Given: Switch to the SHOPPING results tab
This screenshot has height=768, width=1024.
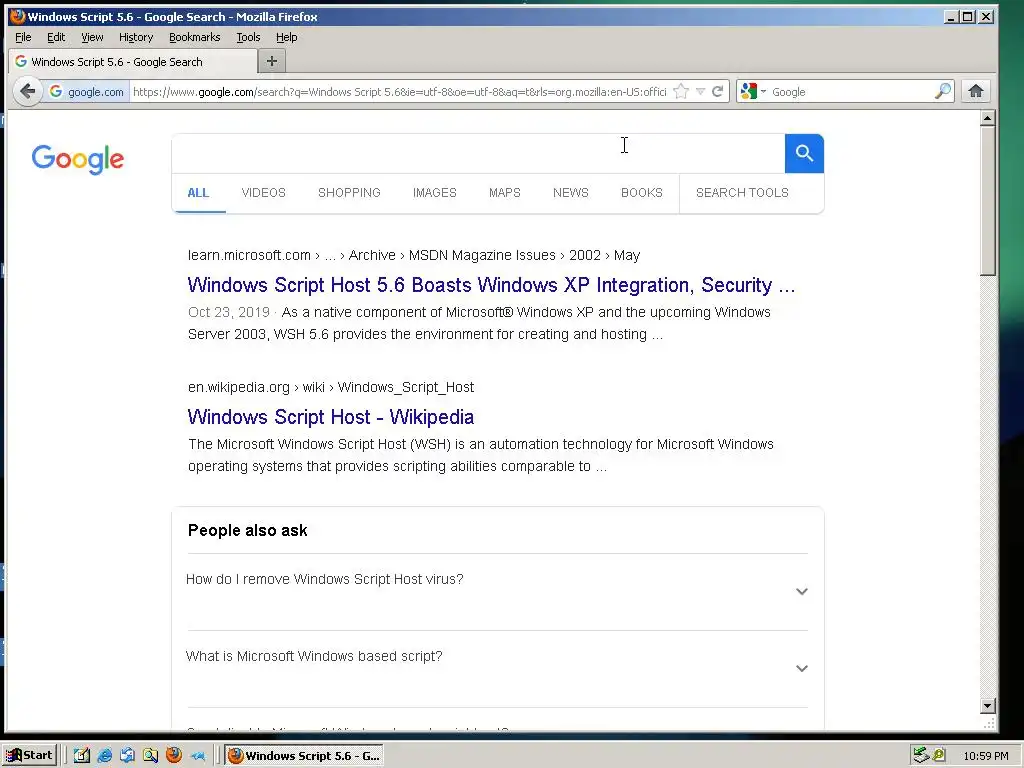Looking at the screenshot, I should 349,193.
